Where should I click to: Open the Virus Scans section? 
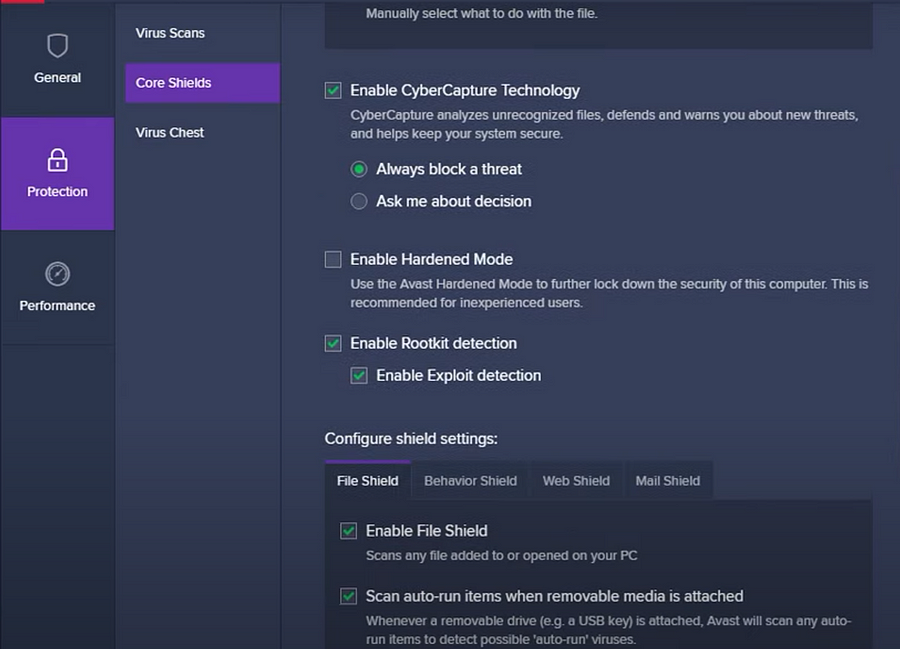click(170, 33)
